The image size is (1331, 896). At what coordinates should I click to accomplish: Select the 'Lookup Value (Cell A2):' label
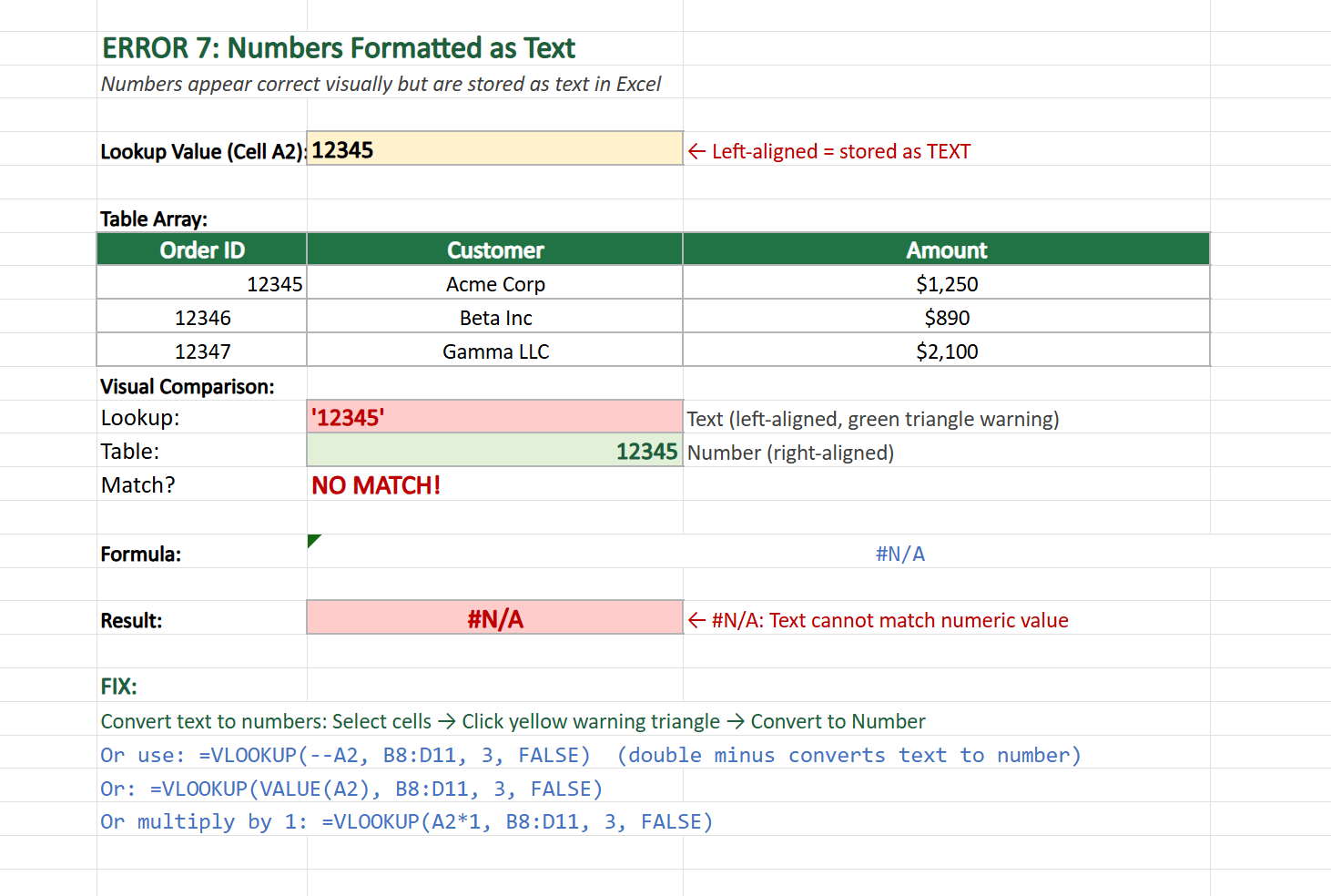pyautogui.click(x=202, y=151)
